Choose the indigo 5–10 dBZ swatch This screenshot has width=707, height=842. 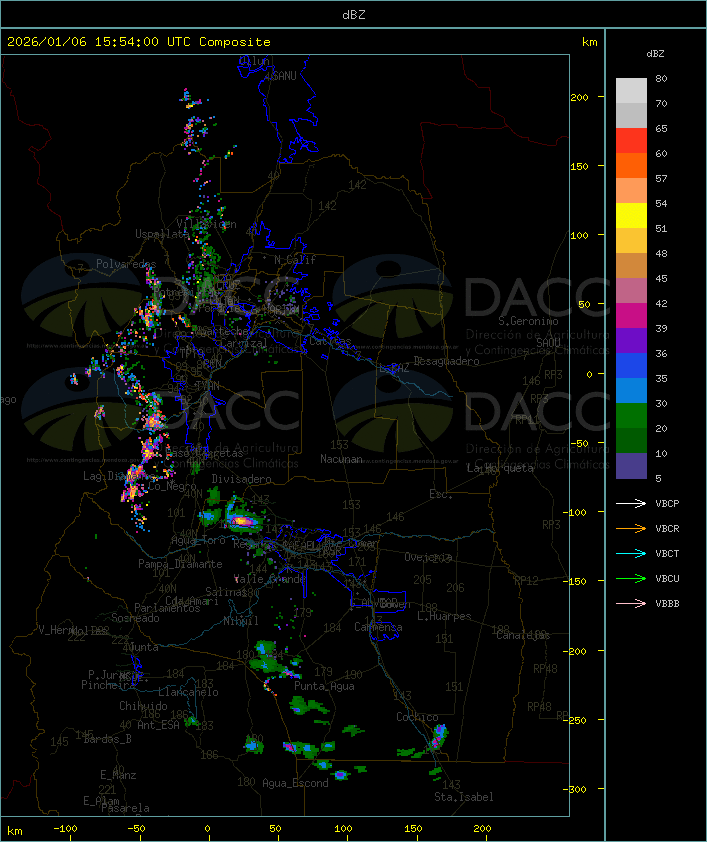[x=631, y=466]
